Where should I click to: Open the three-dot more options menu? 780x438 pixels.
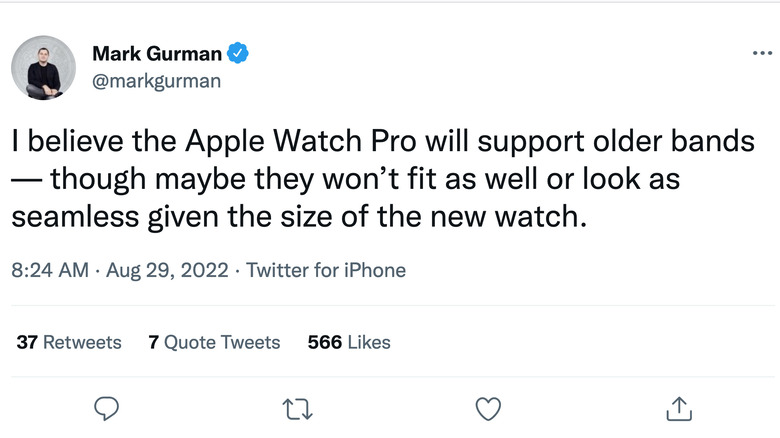pos(762,52)
